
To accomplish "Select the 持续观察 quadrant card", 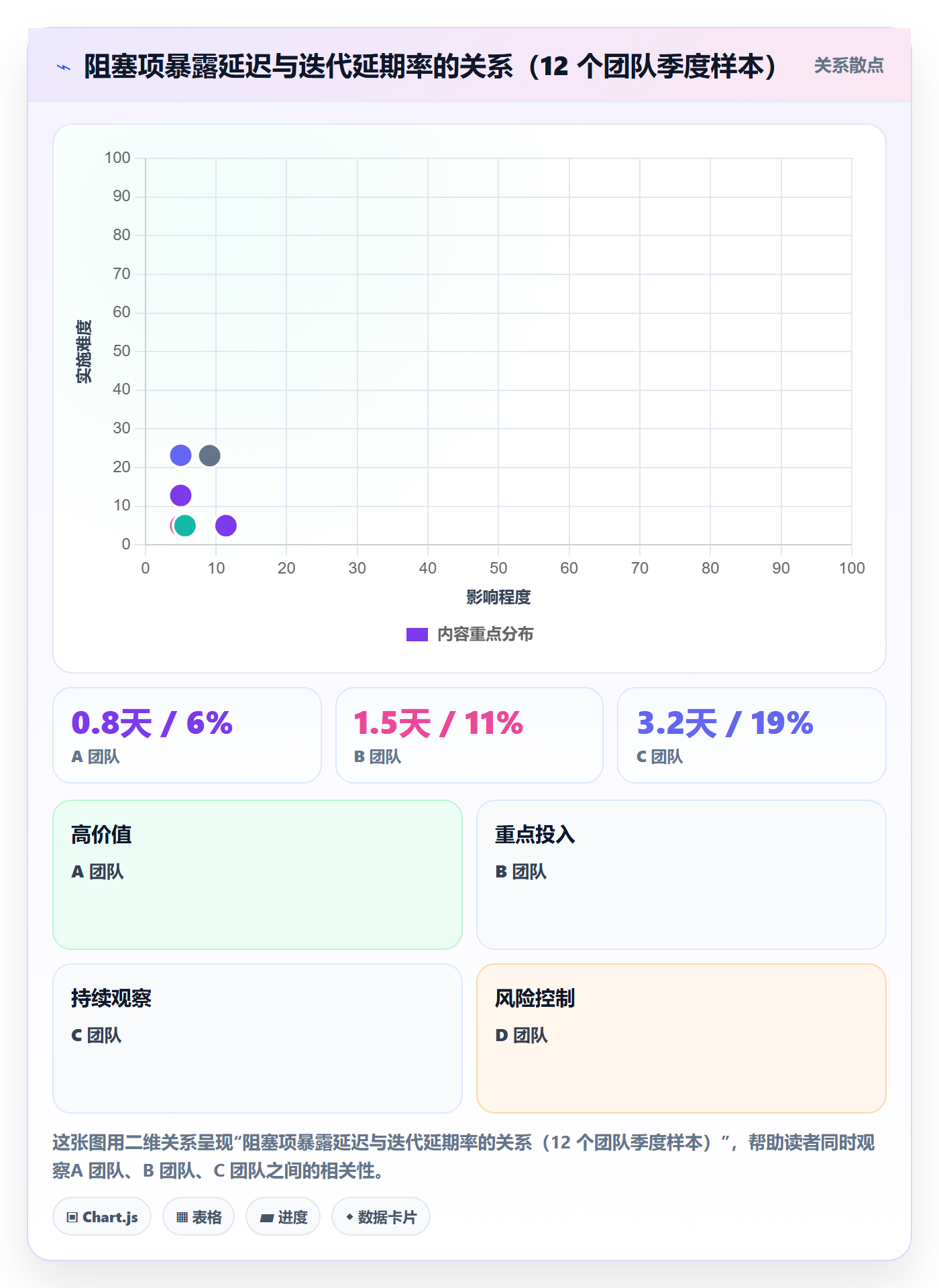I will [258, 1038].
